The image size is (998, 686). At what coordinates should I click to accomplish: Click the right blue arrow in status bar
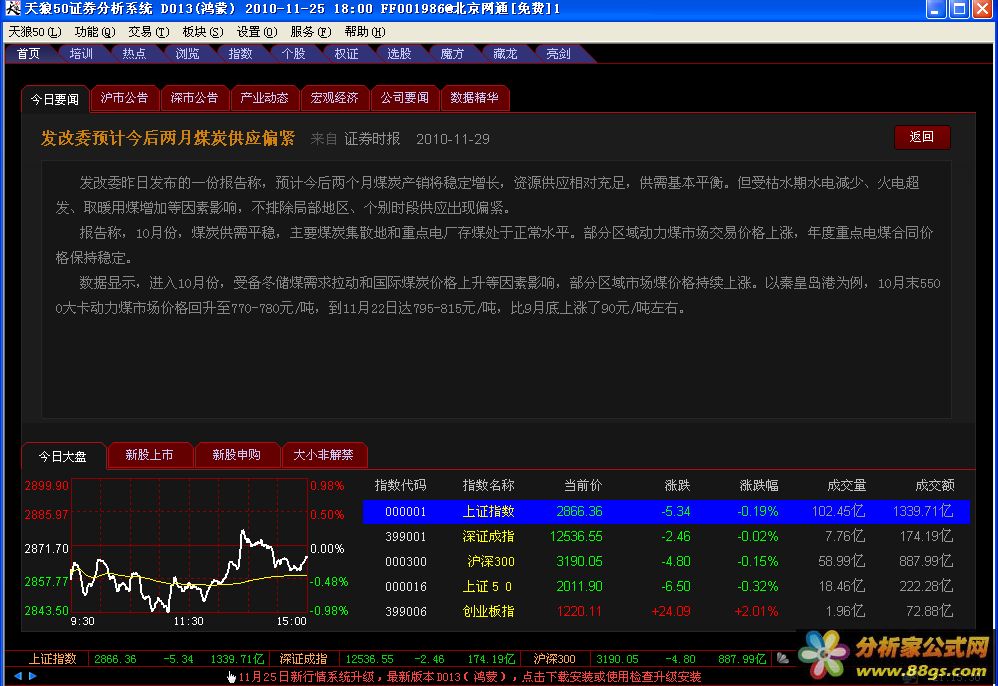point(32,676)
